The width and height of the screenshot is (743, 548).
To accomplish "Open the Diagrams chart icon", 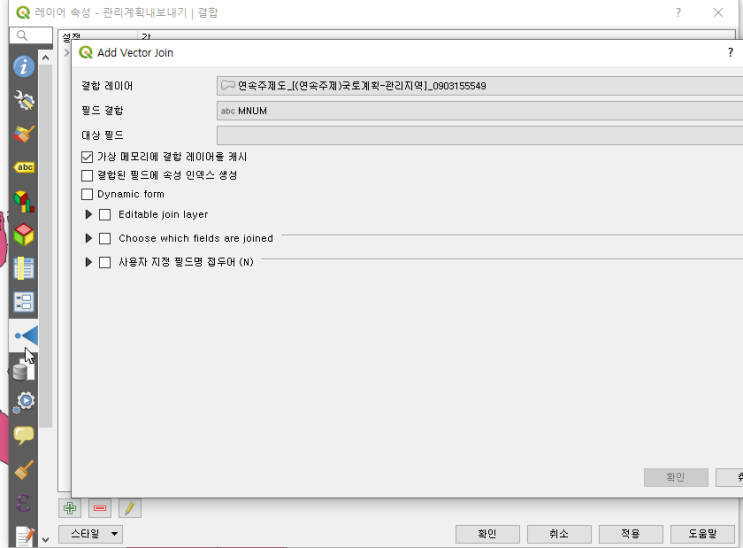I will [x=24, y=201].
